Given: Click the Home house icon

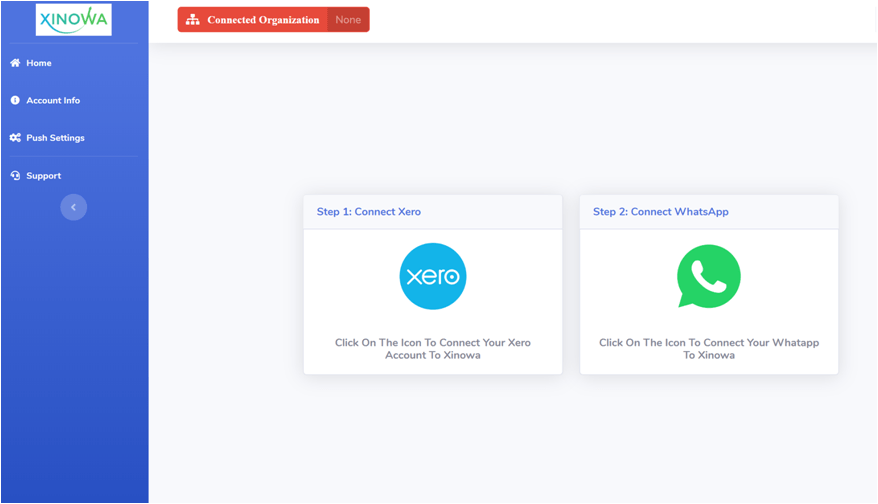Looking at the screenshot, I should click(x=15, y=63).
